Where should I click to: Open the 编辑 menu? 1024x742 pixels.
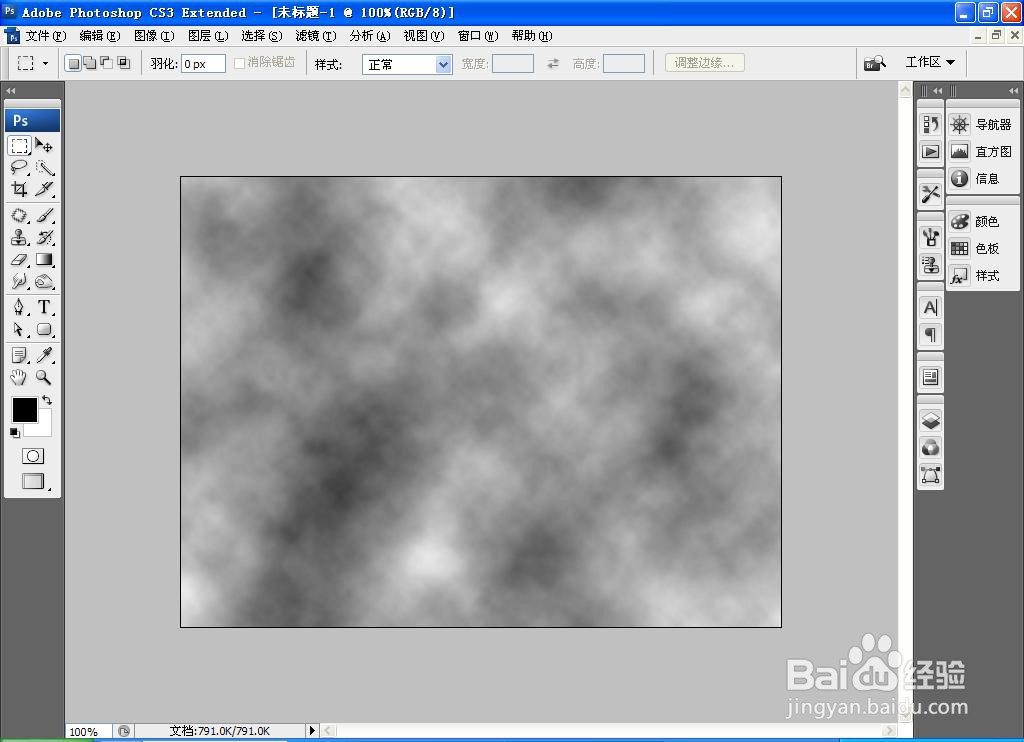[x=100, y=36]
